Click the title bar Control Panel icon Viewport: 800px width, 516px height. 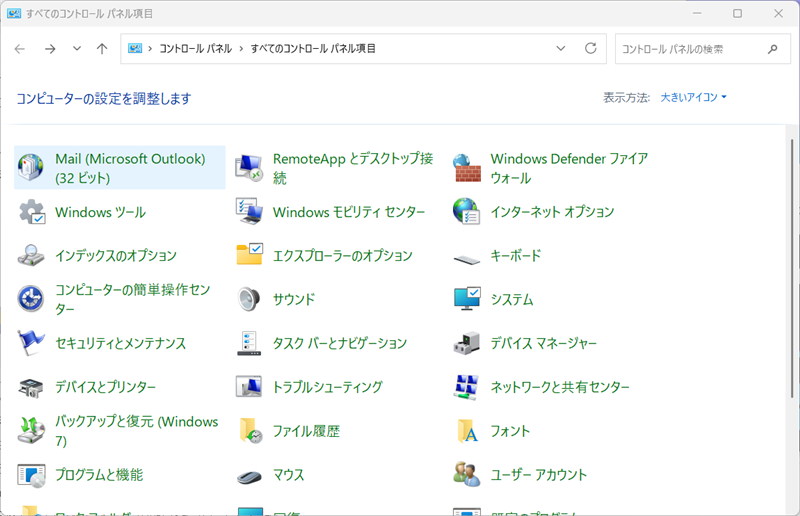14,13
